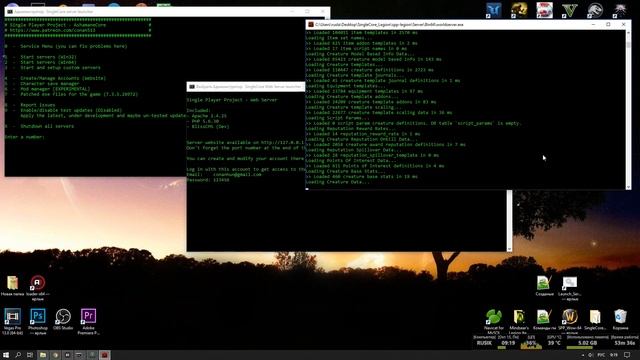
Task: Open the StarCraft II desktop shortcut
Action: (x=493, y=10)
